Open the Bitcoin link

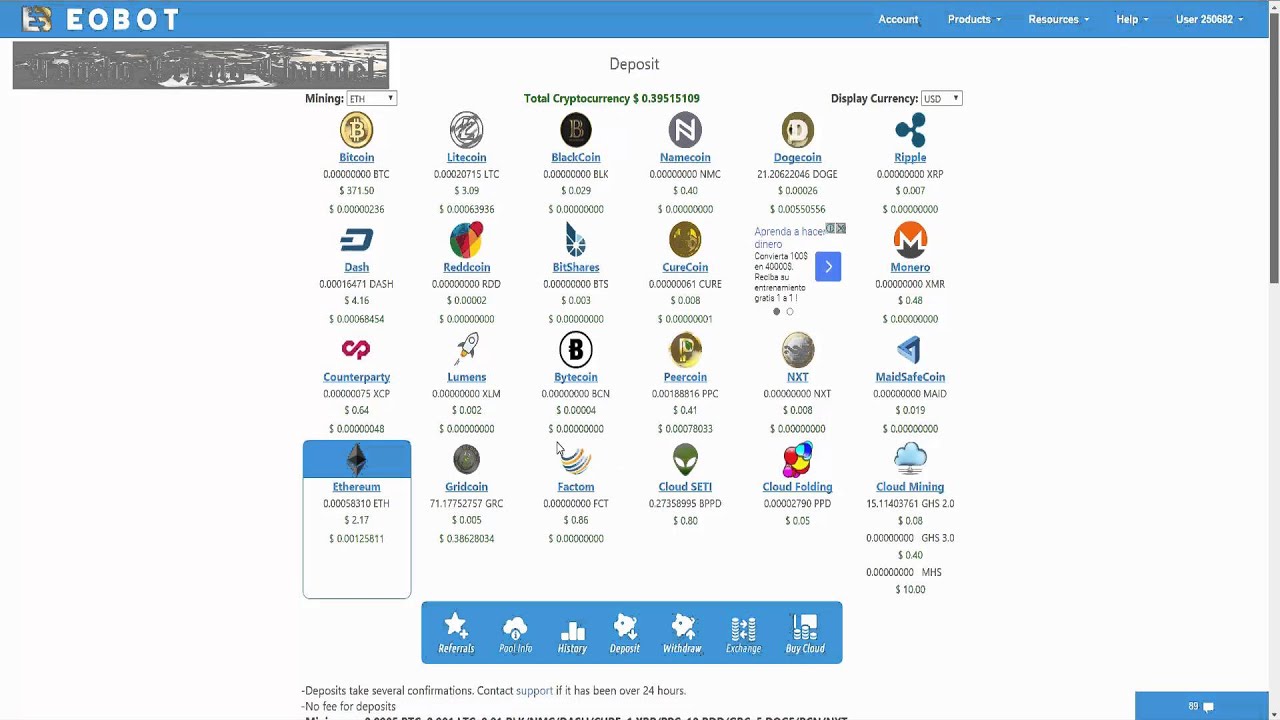pyautogui.click(x=356, y=157)
